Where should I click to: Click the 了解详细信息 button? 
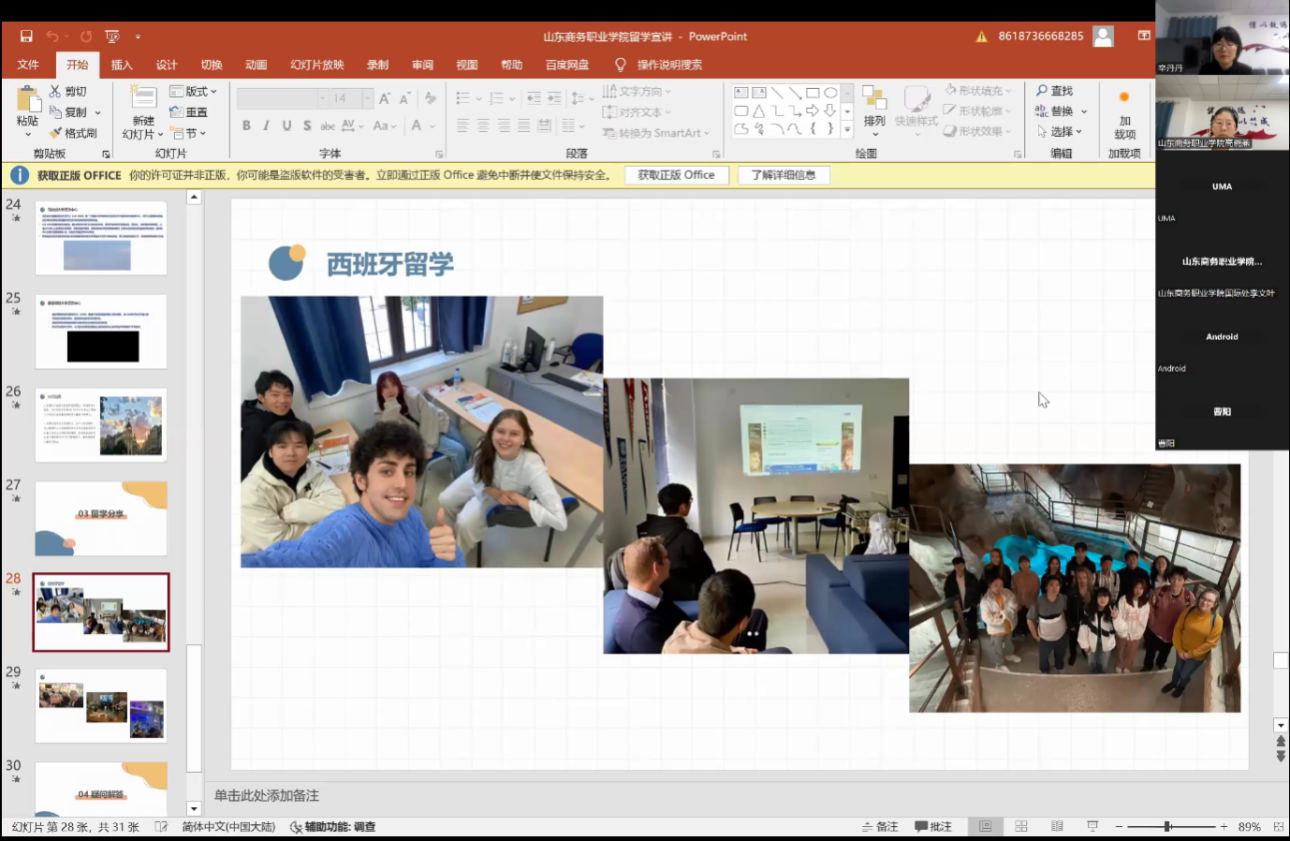(783, 175)
